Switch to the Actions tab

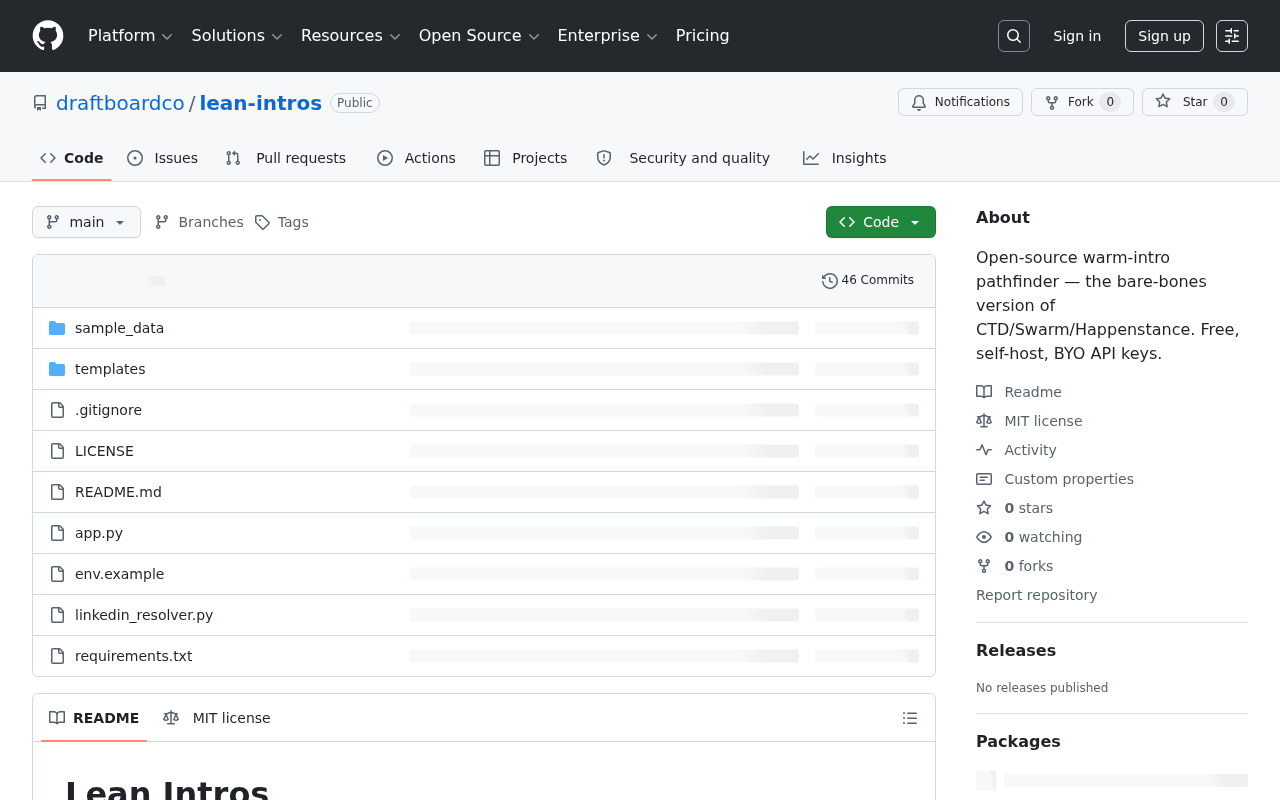click(x=416, y=158)
